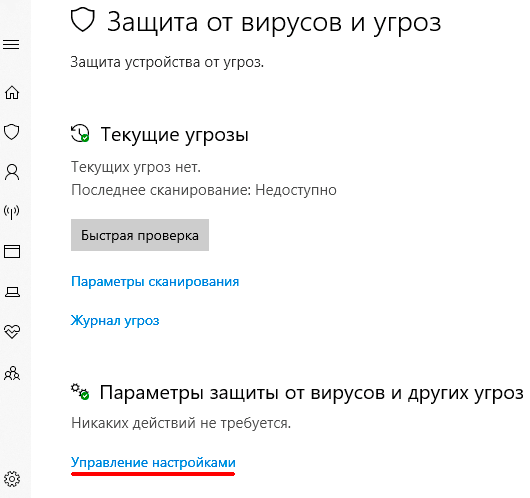The image size is (530, 498).
Task: Open Параметры сканирования link
Action: point(155,282)
